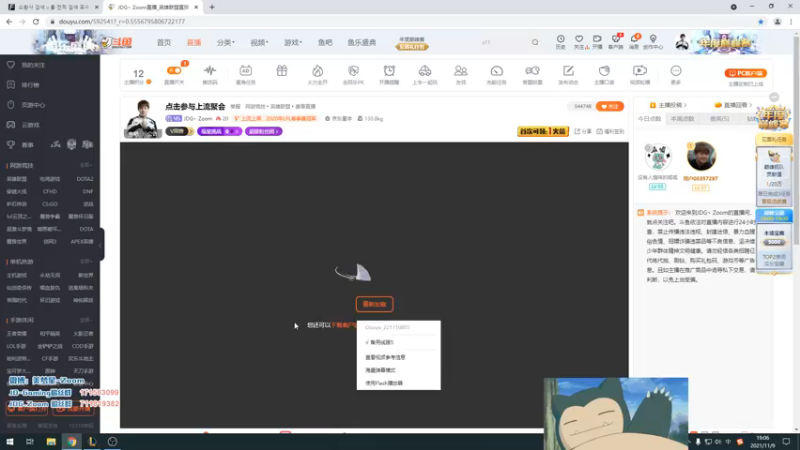
Task: Open the history clock icon in header
Action: click(561, 39)
